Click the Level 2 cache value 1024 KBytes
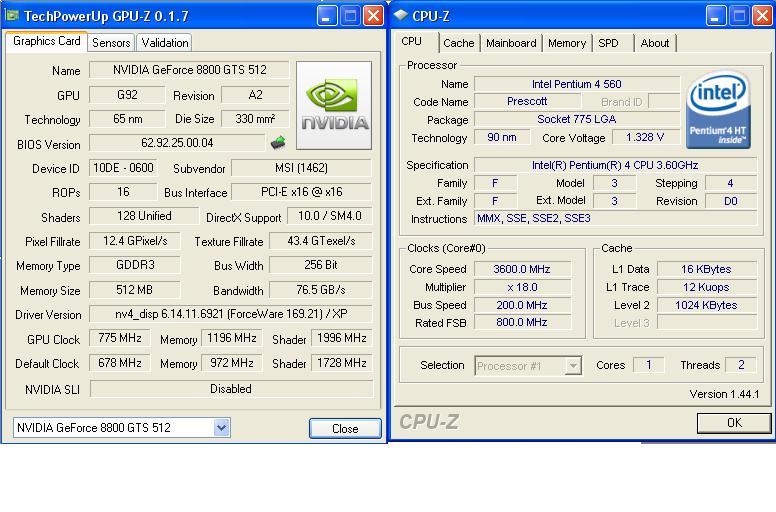This screenshot has height=512, width=776. (x=706, y=305)
